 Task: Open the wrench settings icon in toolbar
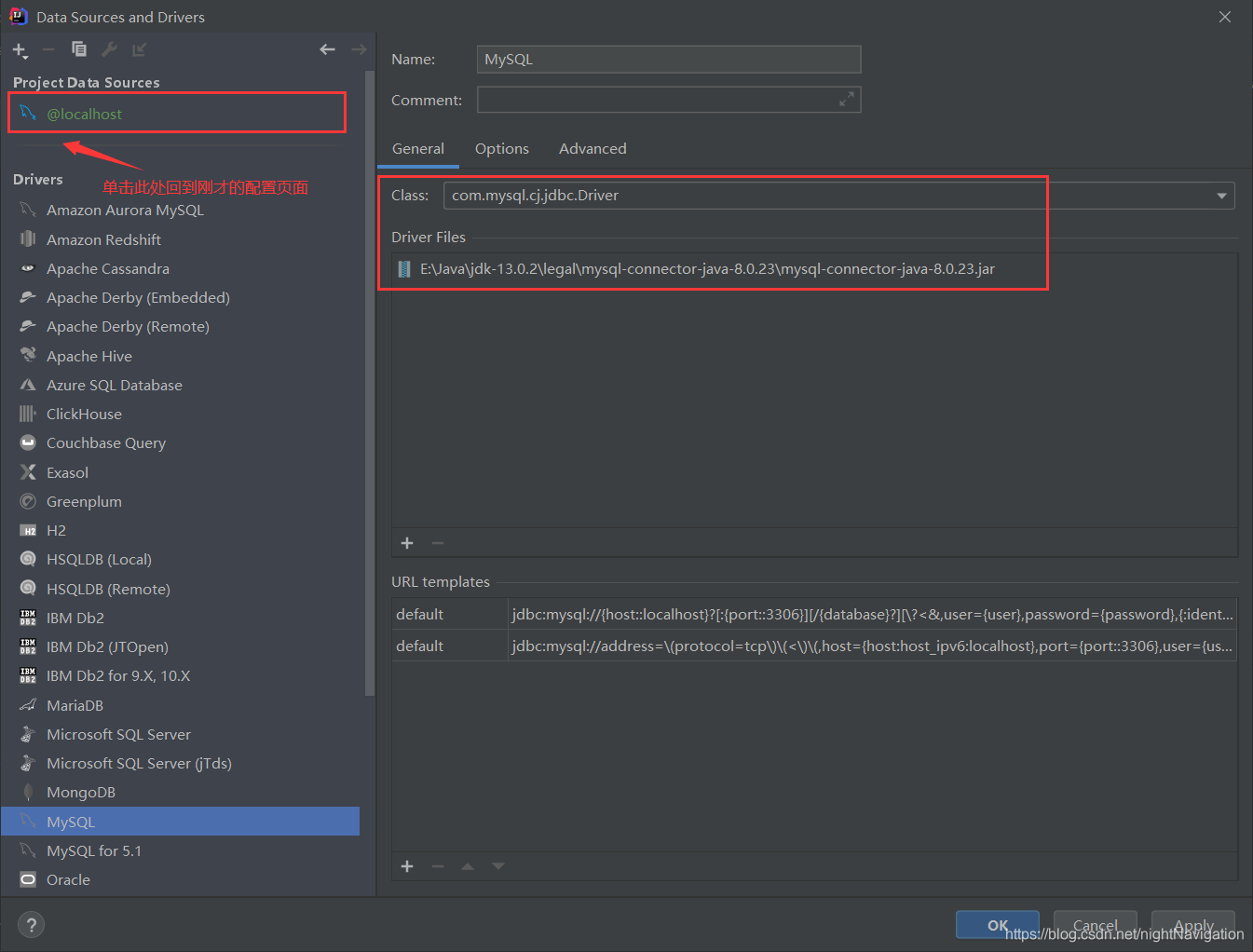(x=109, y=49)
